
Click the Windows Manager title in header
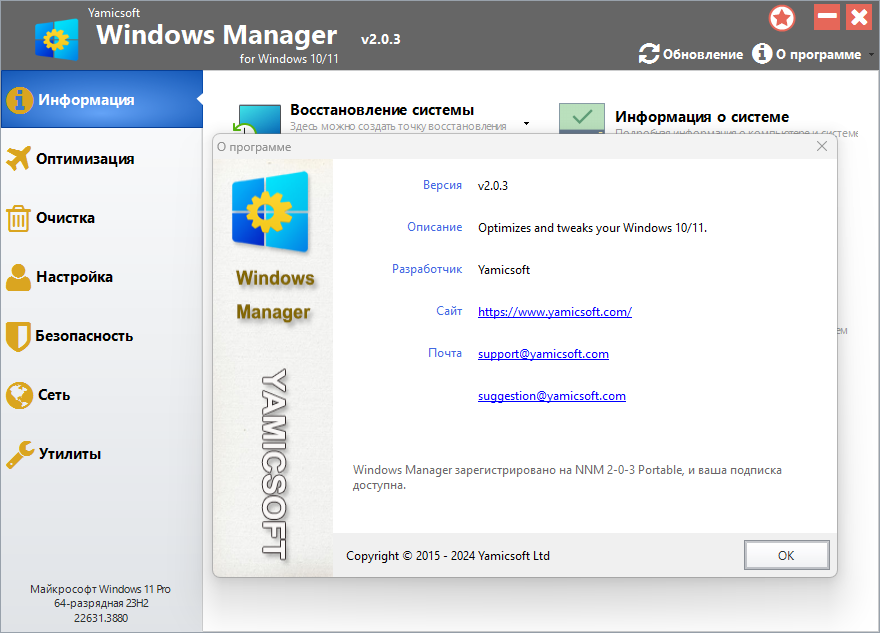(217, 35)
